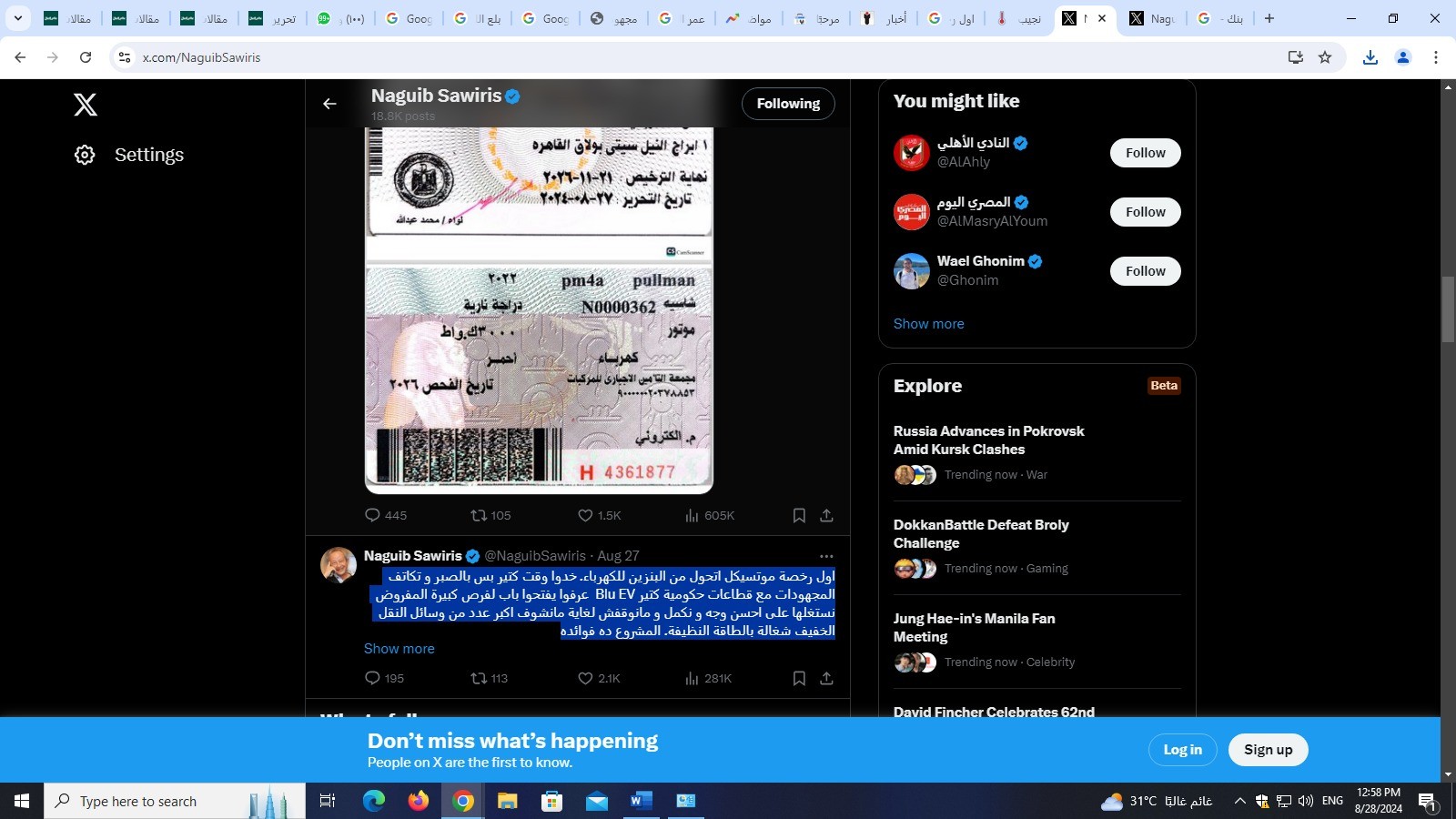Switch to the نجيب tab

1019,18
